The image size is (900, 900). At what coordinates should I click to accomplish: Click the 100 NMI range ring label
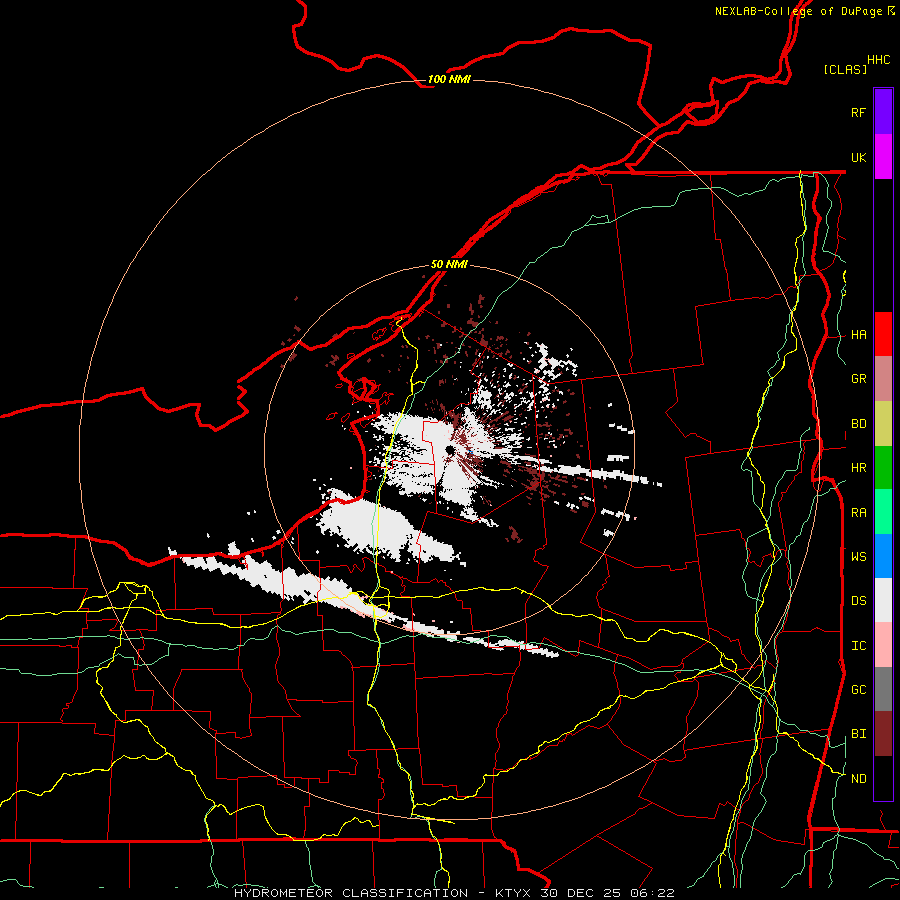449,79
